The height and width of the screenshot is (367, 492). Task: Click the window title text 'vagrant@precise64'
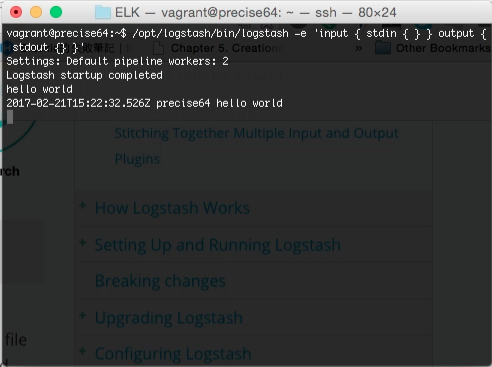[222, 13]
